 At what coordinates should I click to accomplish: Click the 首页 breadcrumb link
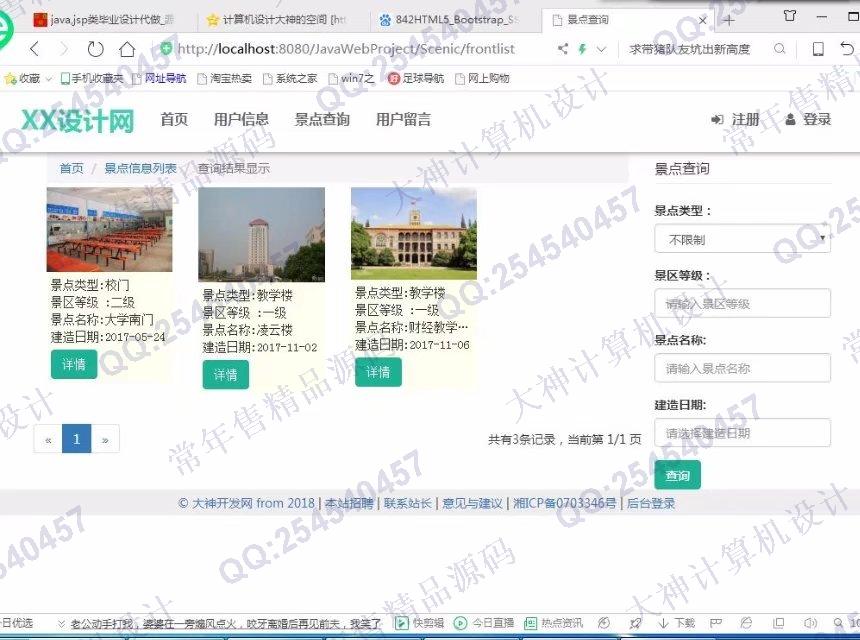(x=71, y=168)
